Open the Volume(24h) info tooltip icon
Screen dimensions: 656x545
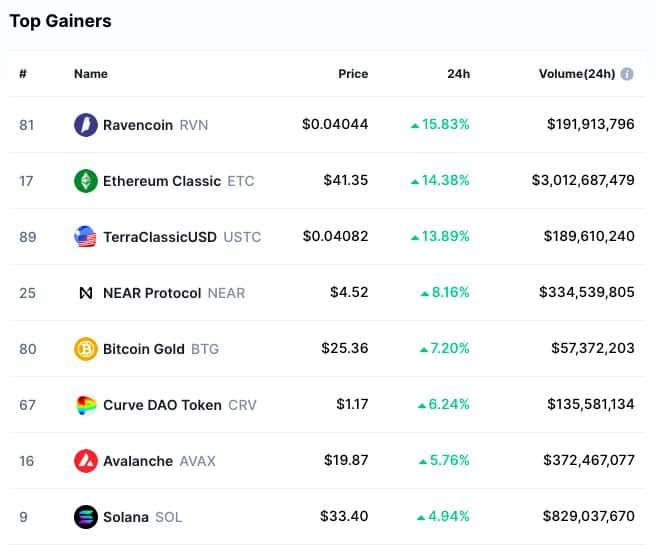(627, 74)
